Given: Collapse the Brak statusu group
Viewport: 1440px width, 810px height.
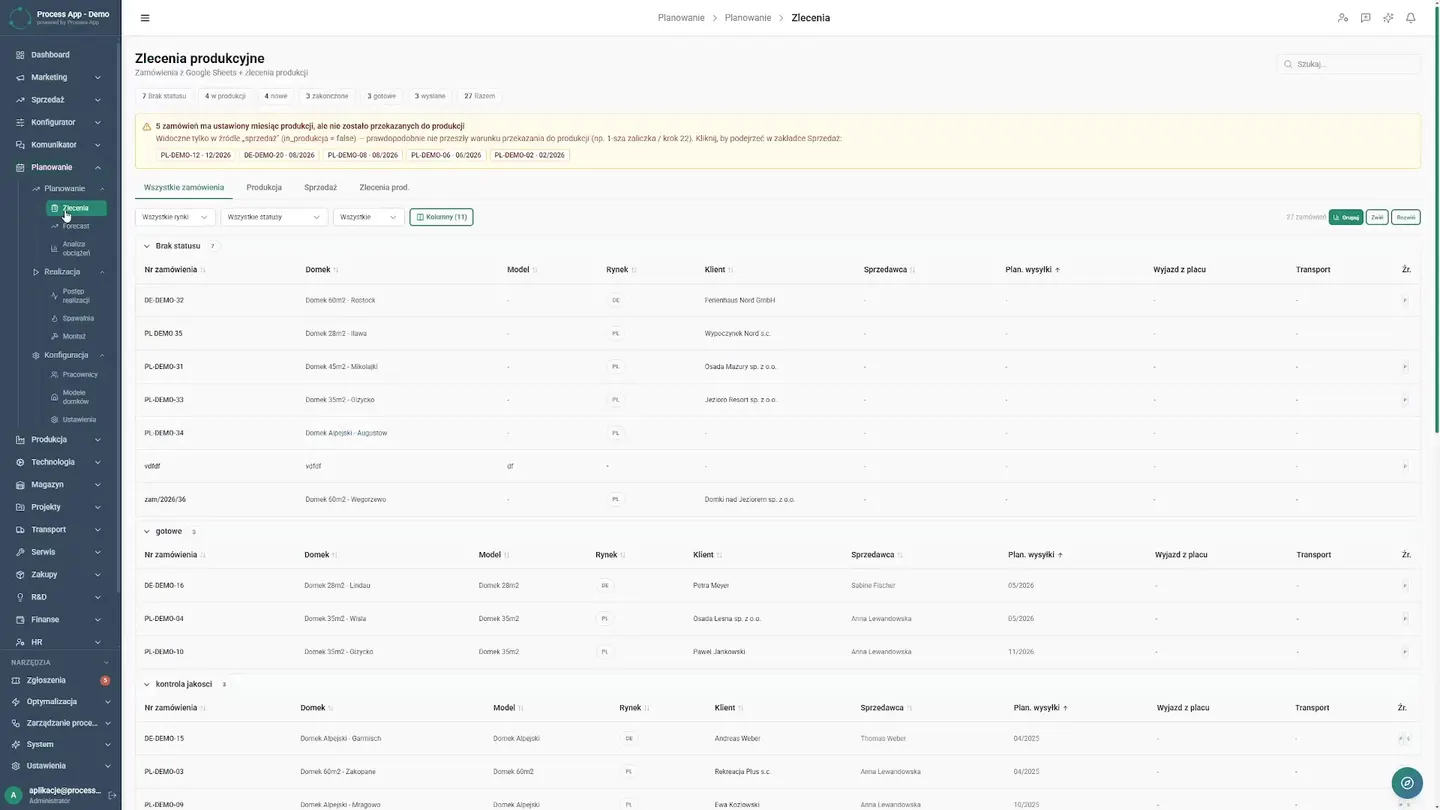Looking at the screenshot, I should coord(147,246).
